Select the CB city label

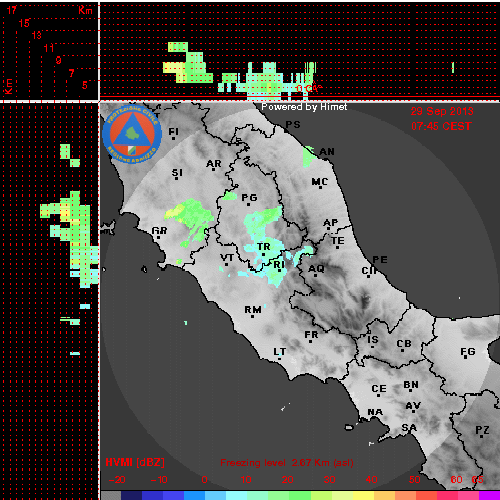404,344
